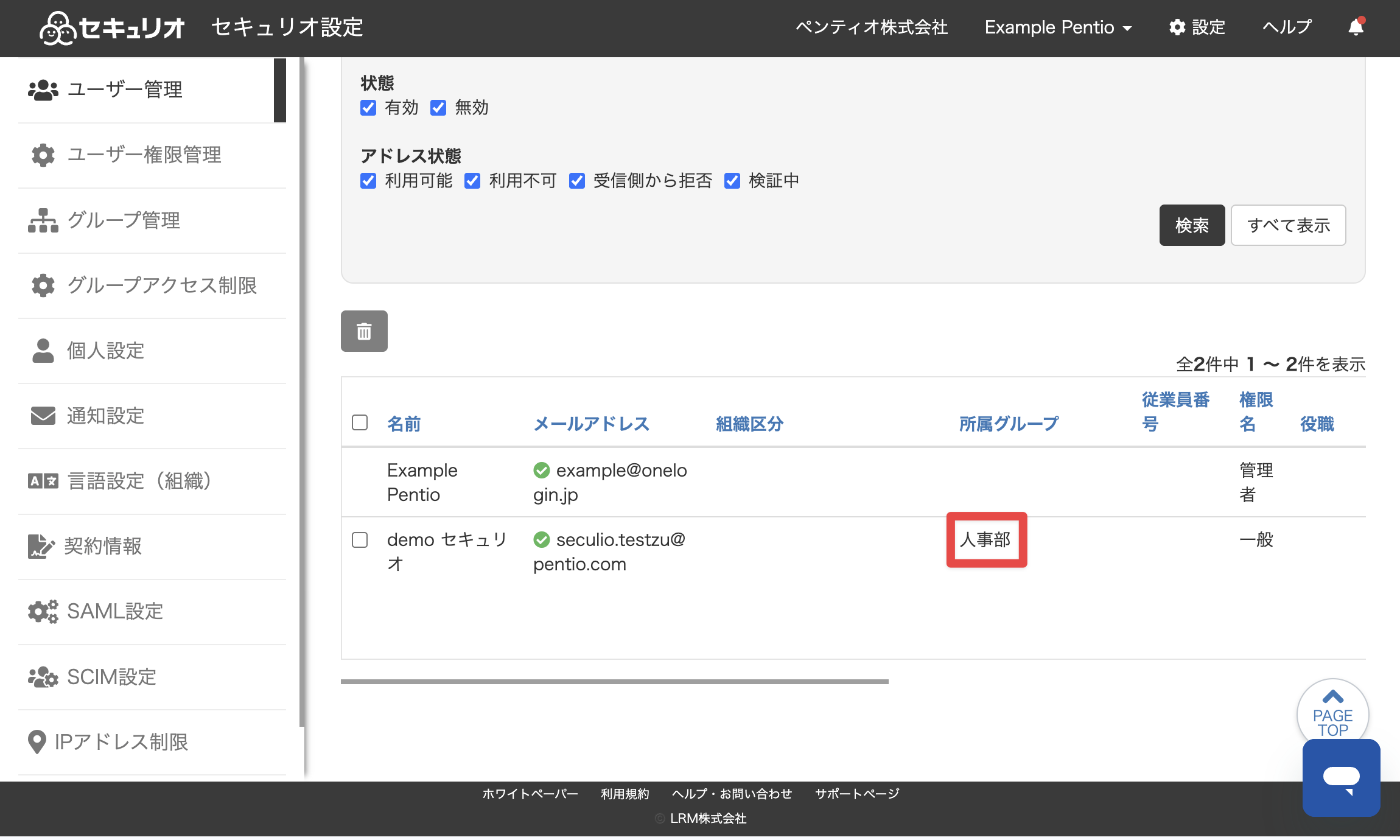The width and height of the screenshot is (1400, 840).
Task: Click the settings gear icon in header
Action: 1177,27
